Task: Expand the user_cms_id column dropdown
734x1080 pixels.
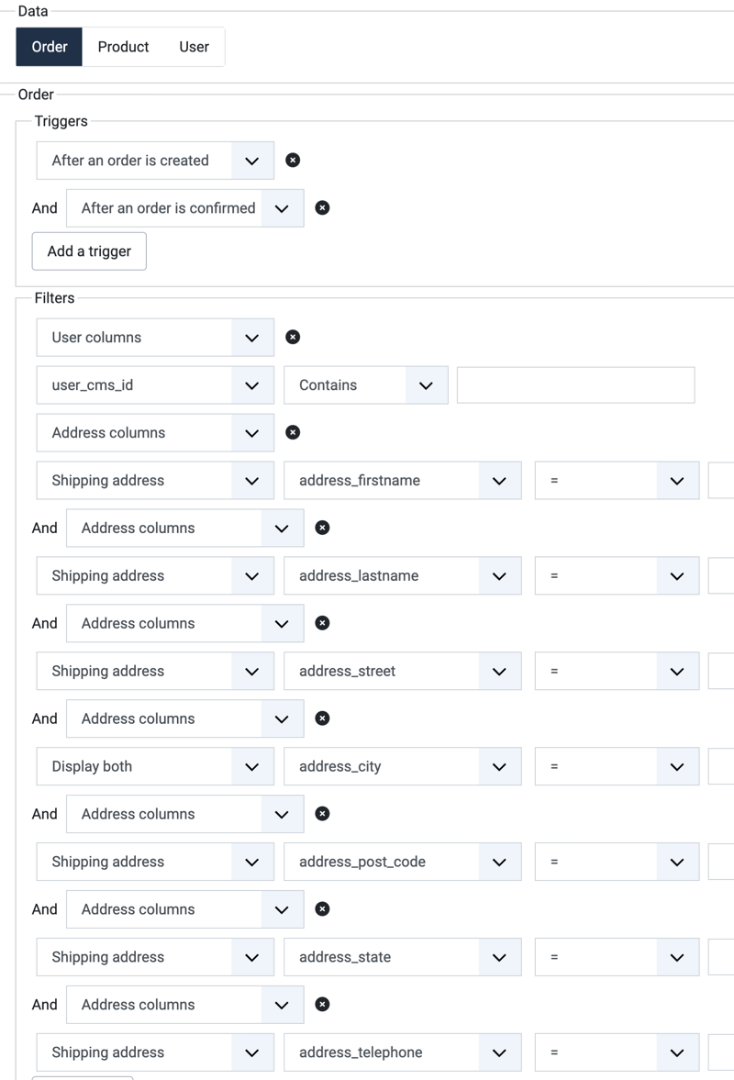Action: click(x=155, y=385)
